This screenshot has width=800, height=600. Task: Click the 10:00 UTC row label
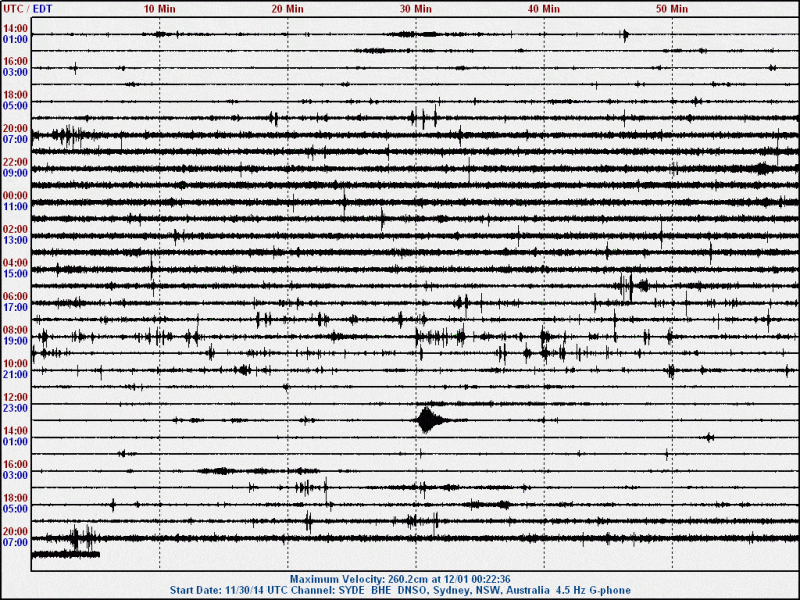(x=15, y=364)
